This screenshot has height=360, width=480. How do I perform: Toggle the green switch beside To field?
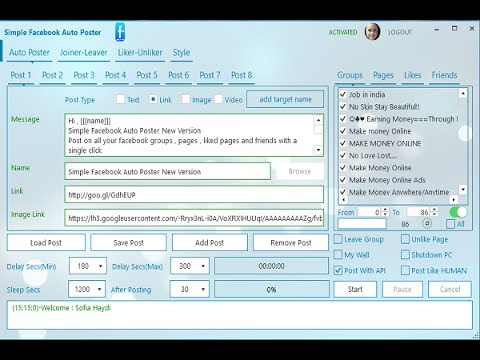point(458,212)
